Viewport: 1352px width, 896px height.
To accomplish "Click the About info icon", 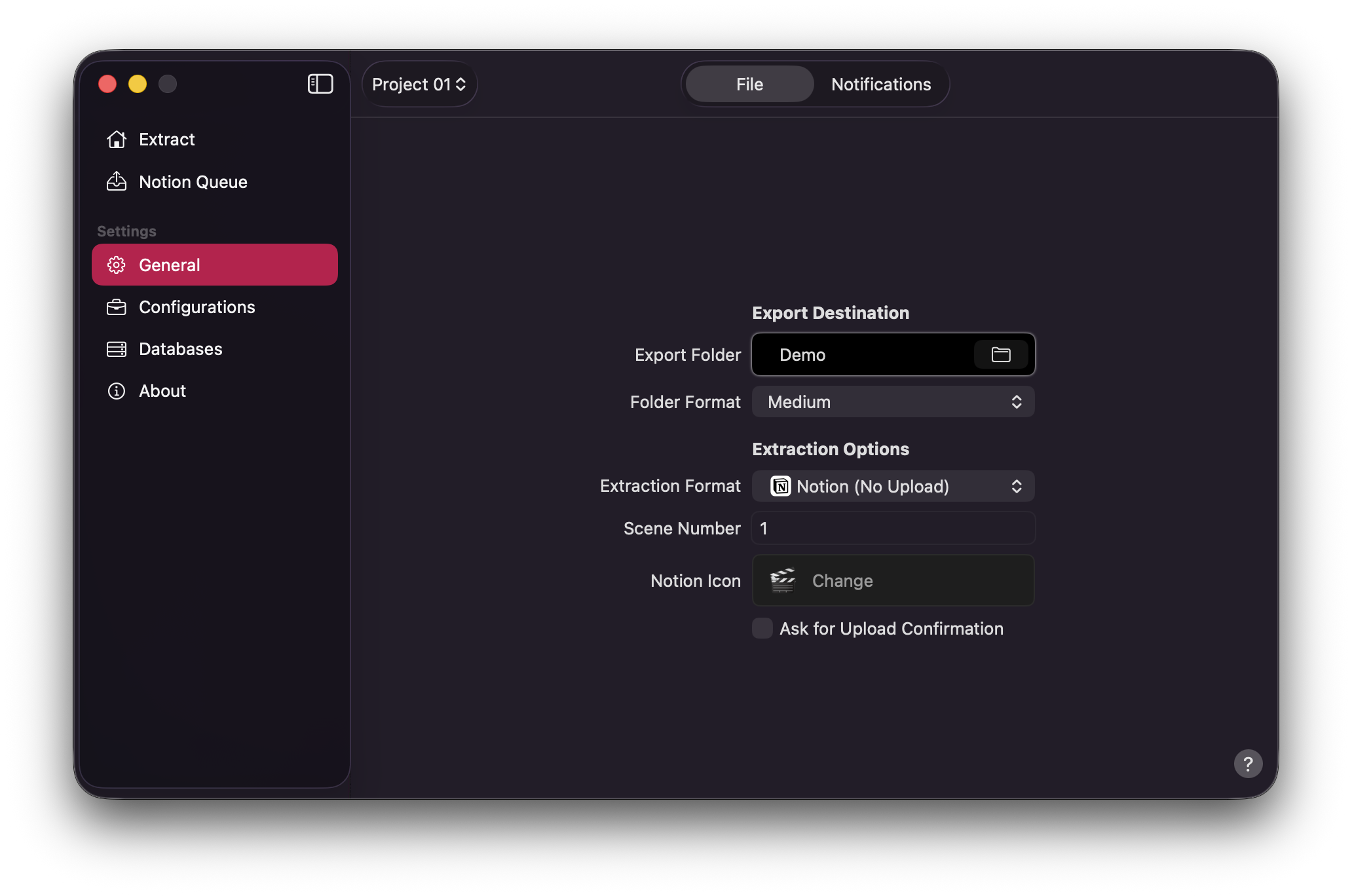I will (117, 391).
